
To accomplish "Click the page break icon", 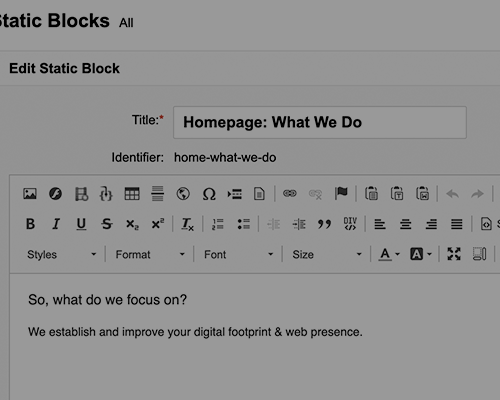I will [x=235, y=194].
